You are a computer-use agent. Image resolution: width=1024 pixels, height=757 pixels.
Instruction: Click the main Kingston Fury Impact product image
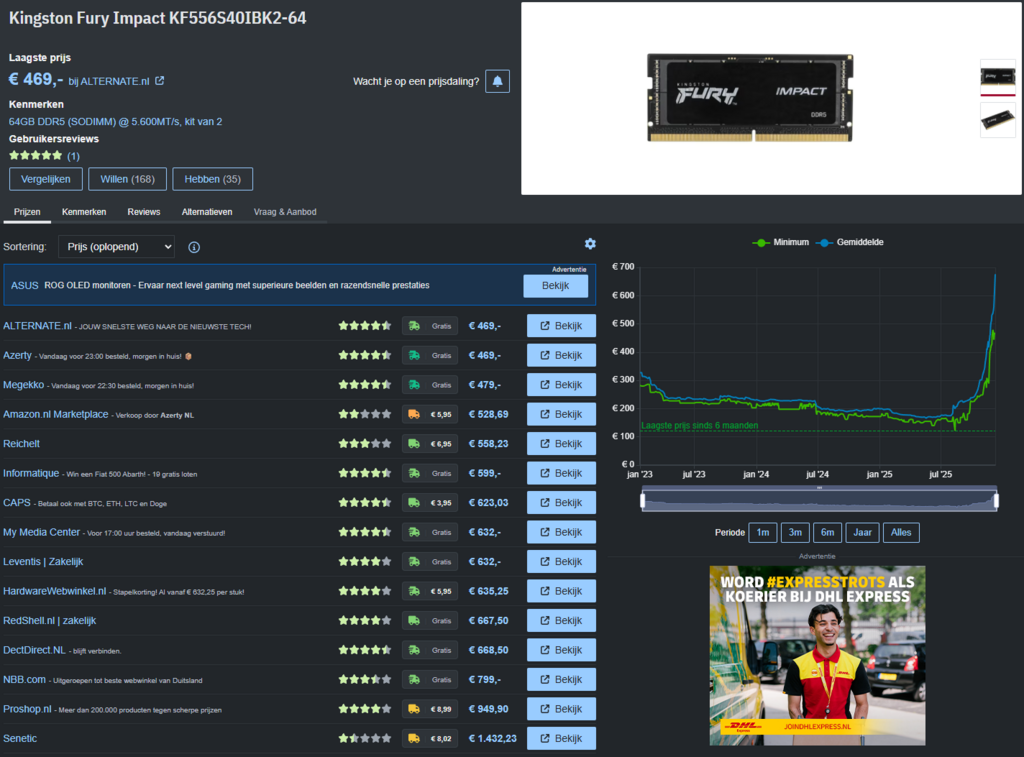(x=750, y=98)
